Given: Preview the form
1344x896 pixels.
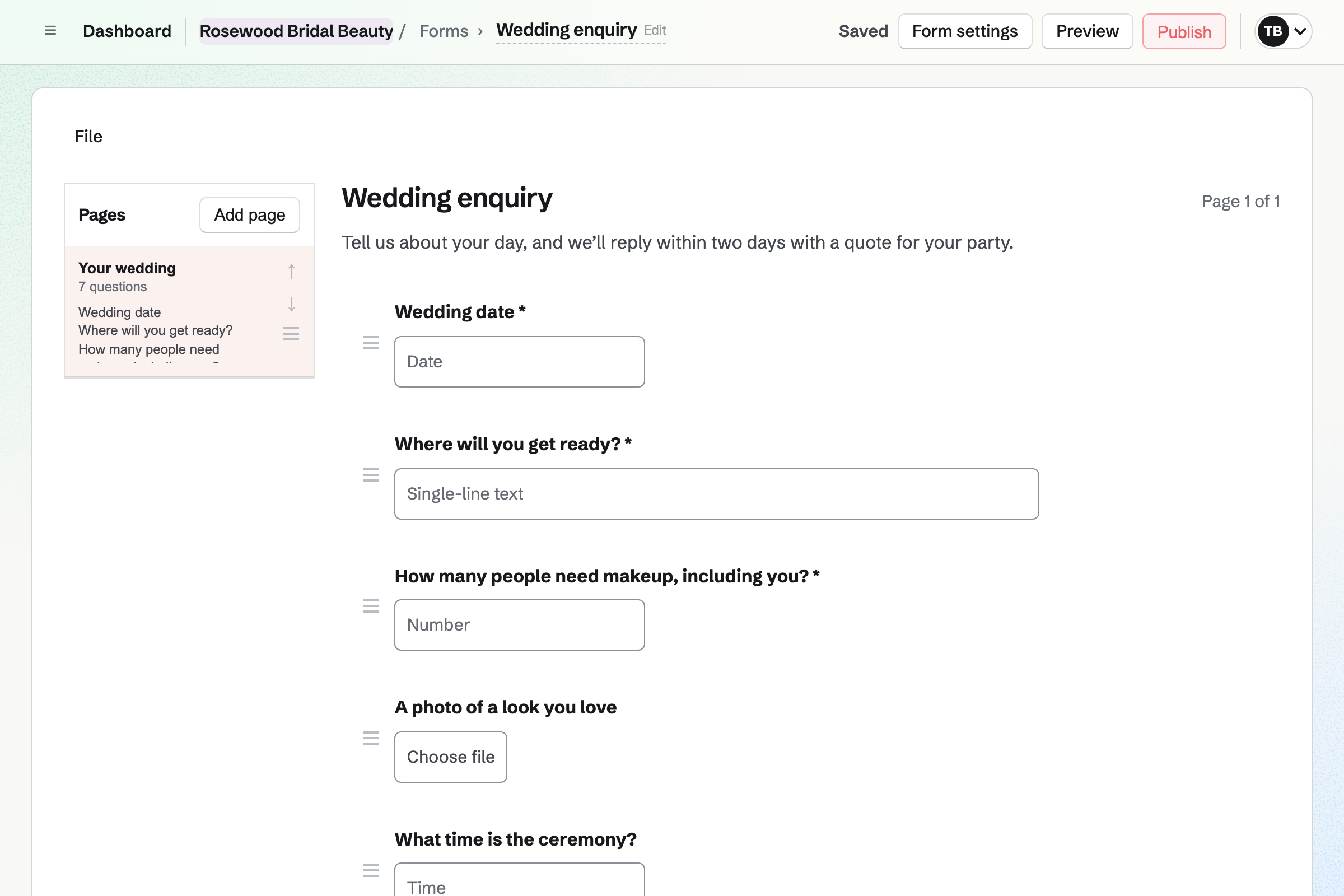Looking at the screenshot, I should pos(1087,31).
